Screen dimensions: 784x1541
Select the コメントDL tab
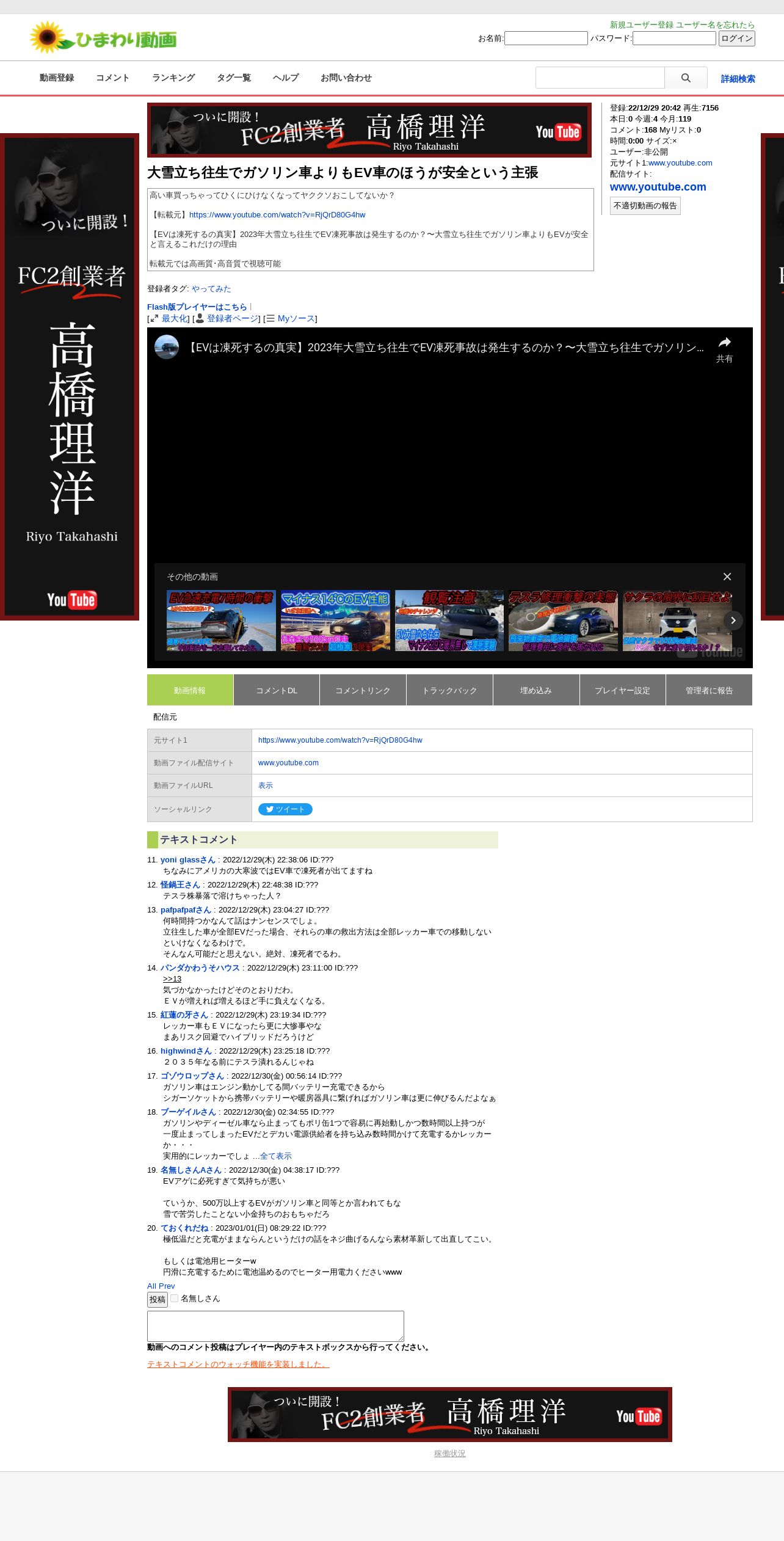click(277, 690)
